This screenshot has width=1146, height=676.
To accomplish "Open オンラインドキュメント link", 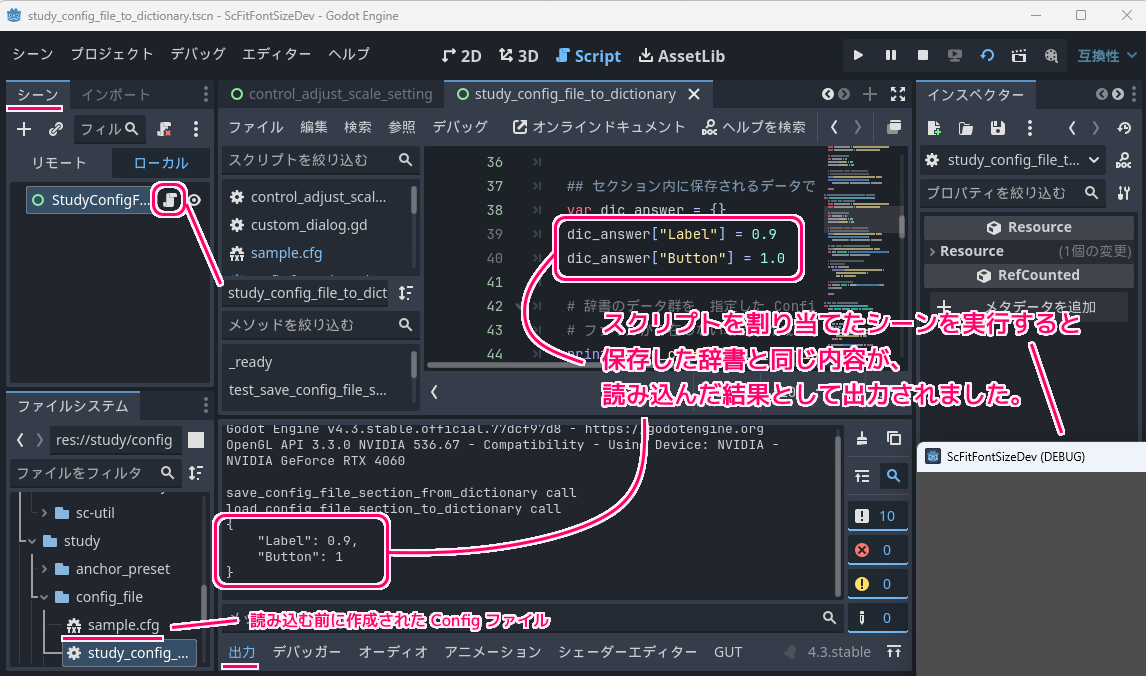I will click(x=599, y=127).
